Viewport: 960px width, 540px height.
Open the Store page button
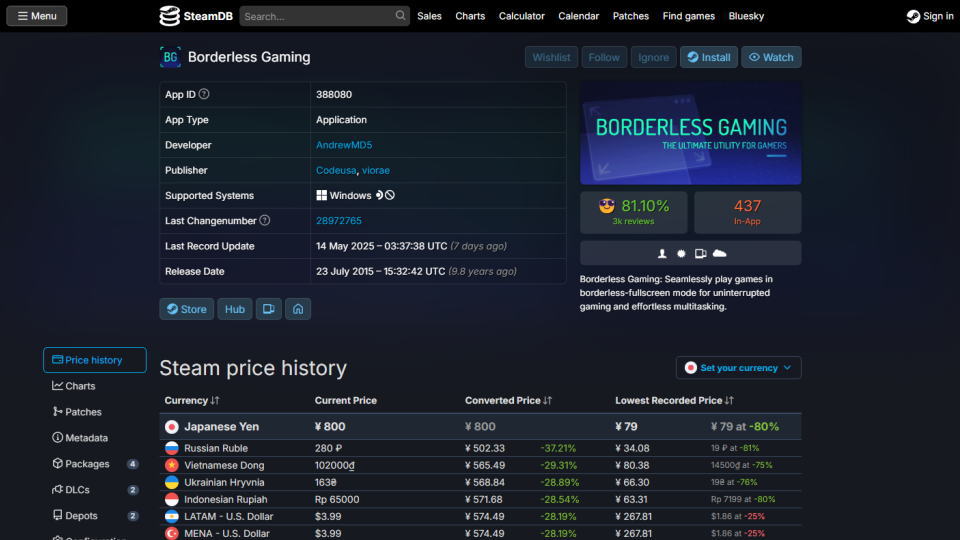[x=187, y=309]
